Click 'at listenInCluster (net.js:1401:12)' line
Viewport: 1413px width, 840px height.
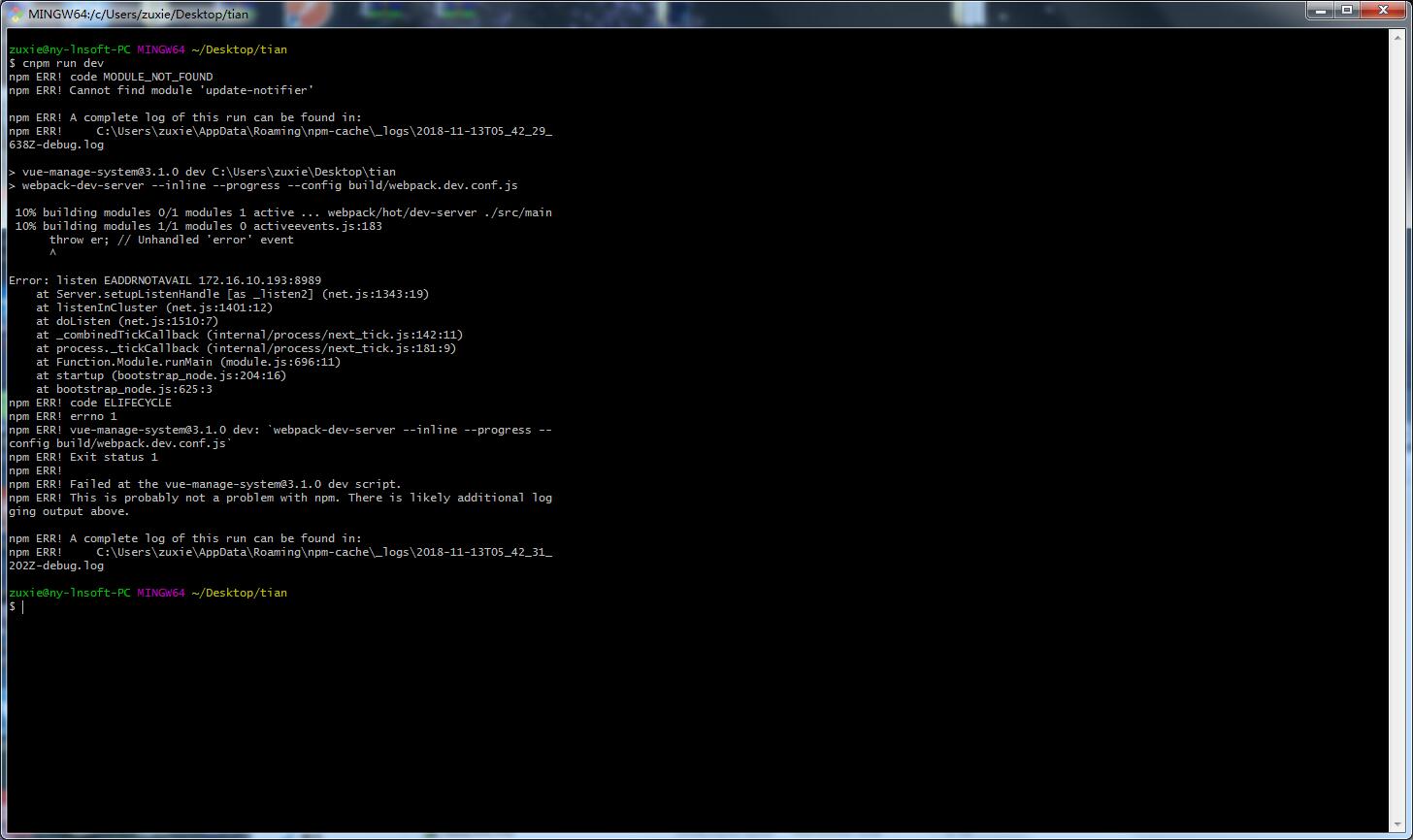click(154, 307)
